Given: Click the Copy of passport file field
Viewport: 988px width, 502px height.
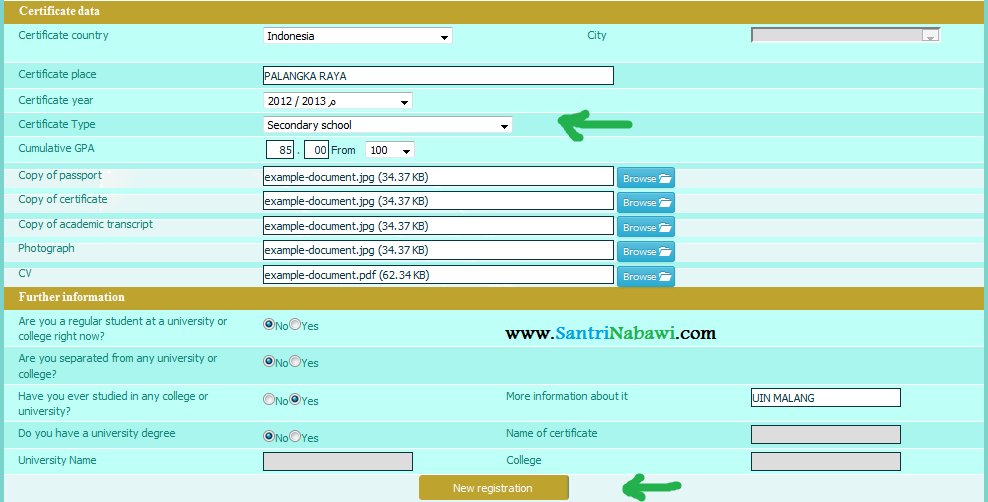Looking at the screenshot, I should pyautogui.click(x=438, y=177).
